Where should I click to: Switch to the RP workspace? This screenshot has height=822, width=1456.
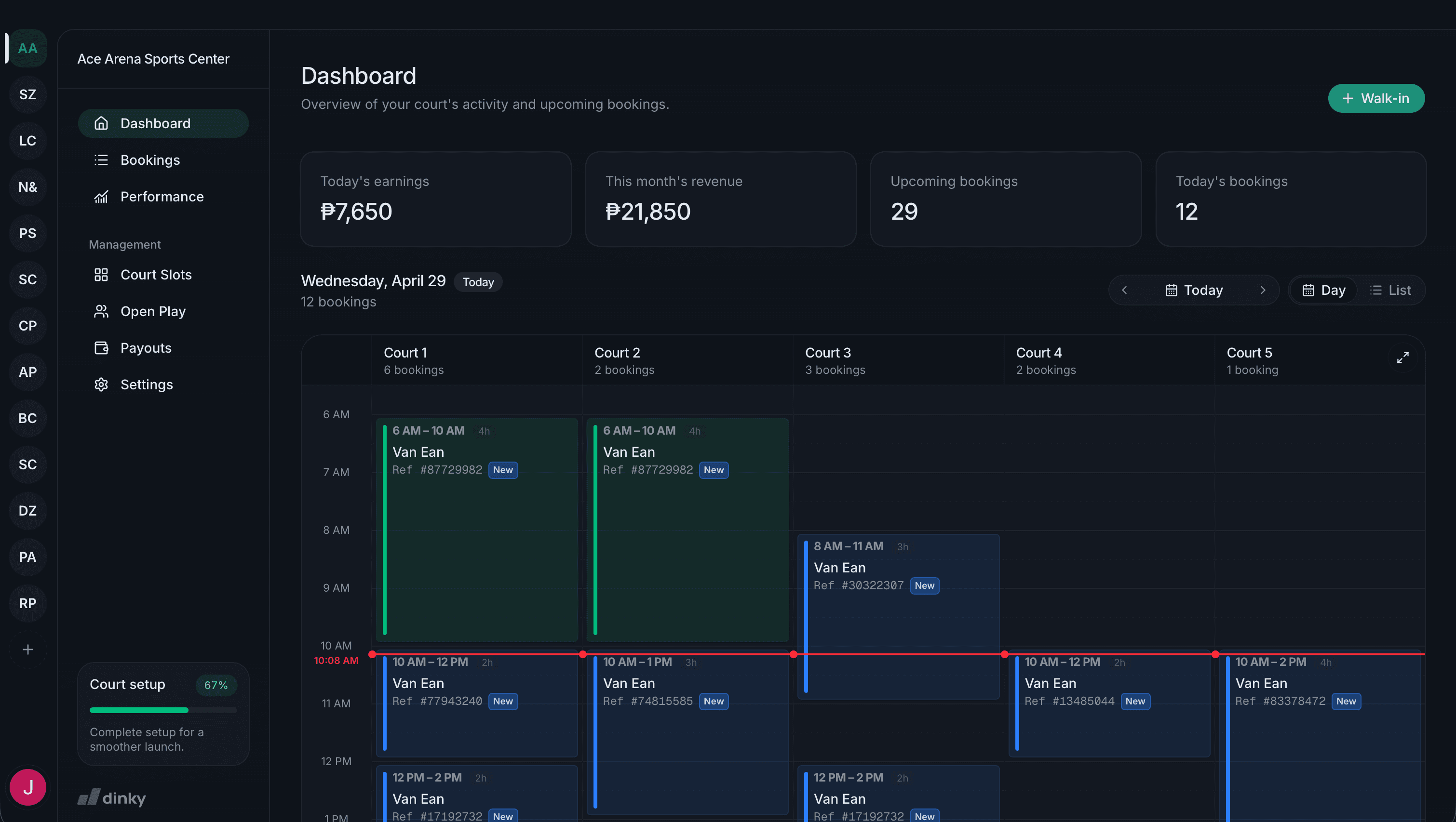coord(27,604)
